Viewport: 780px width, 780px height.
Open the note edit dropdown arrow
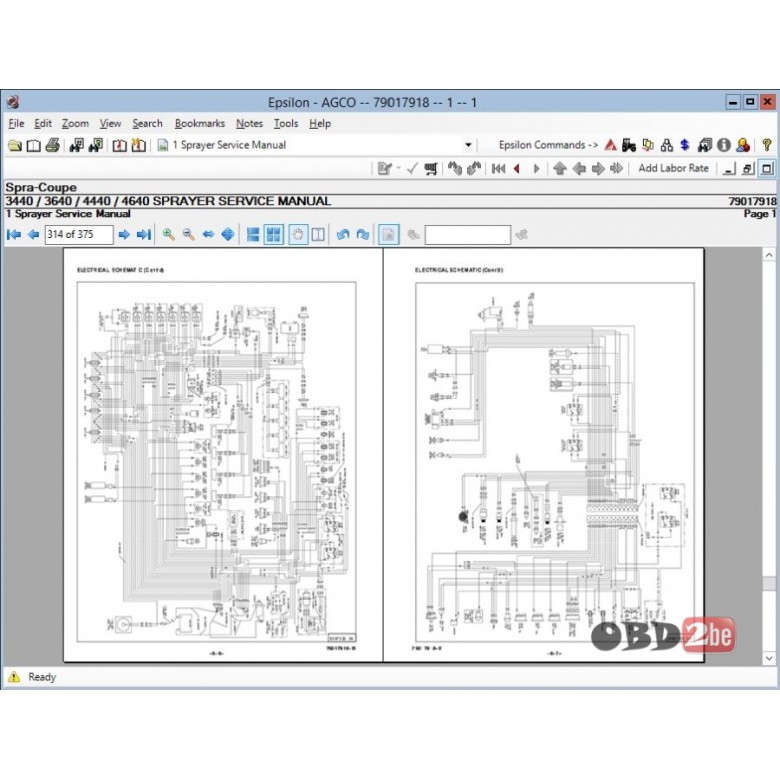point(398,168)
